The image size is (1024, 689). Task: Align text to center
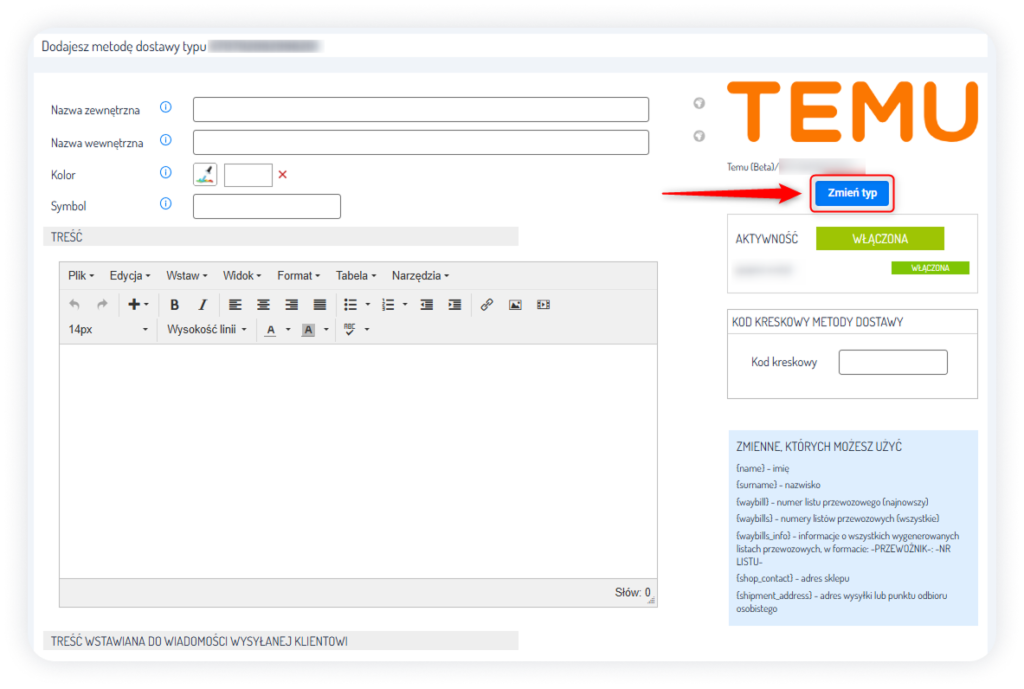click(263, 305)
